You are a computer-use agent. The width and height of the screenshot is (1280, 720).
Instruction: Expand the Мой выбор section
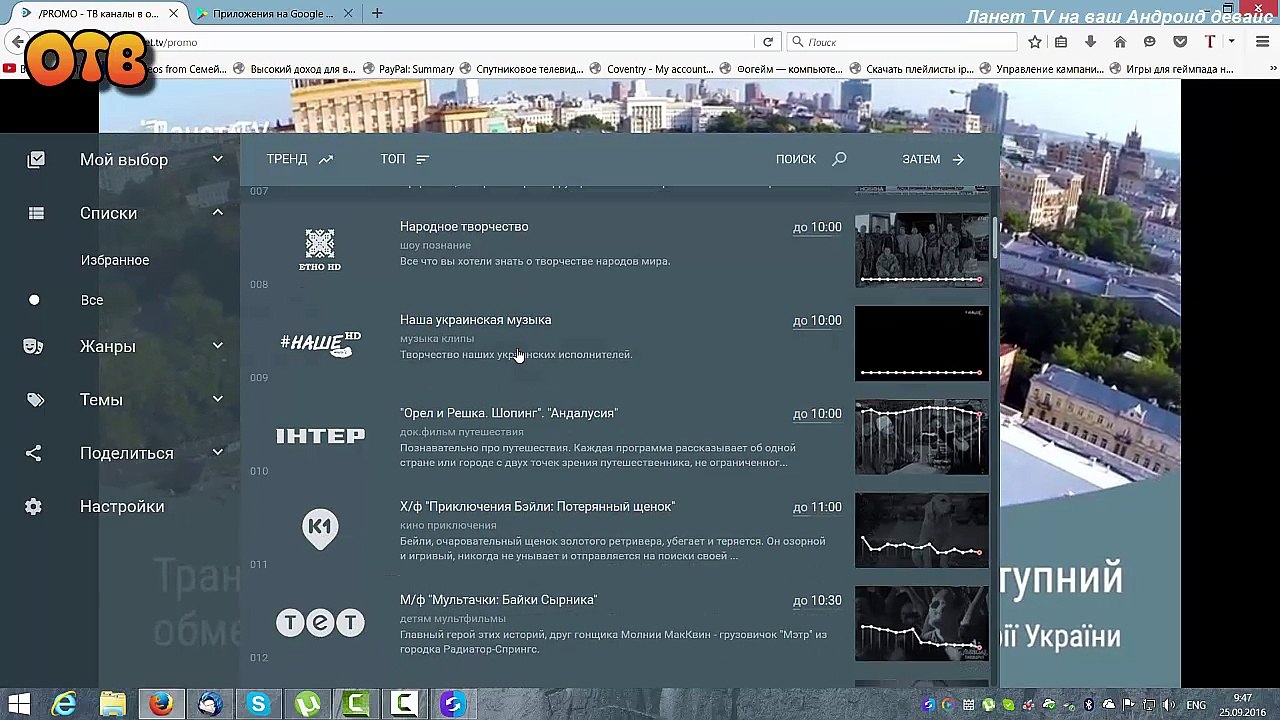tap(217, 159)
